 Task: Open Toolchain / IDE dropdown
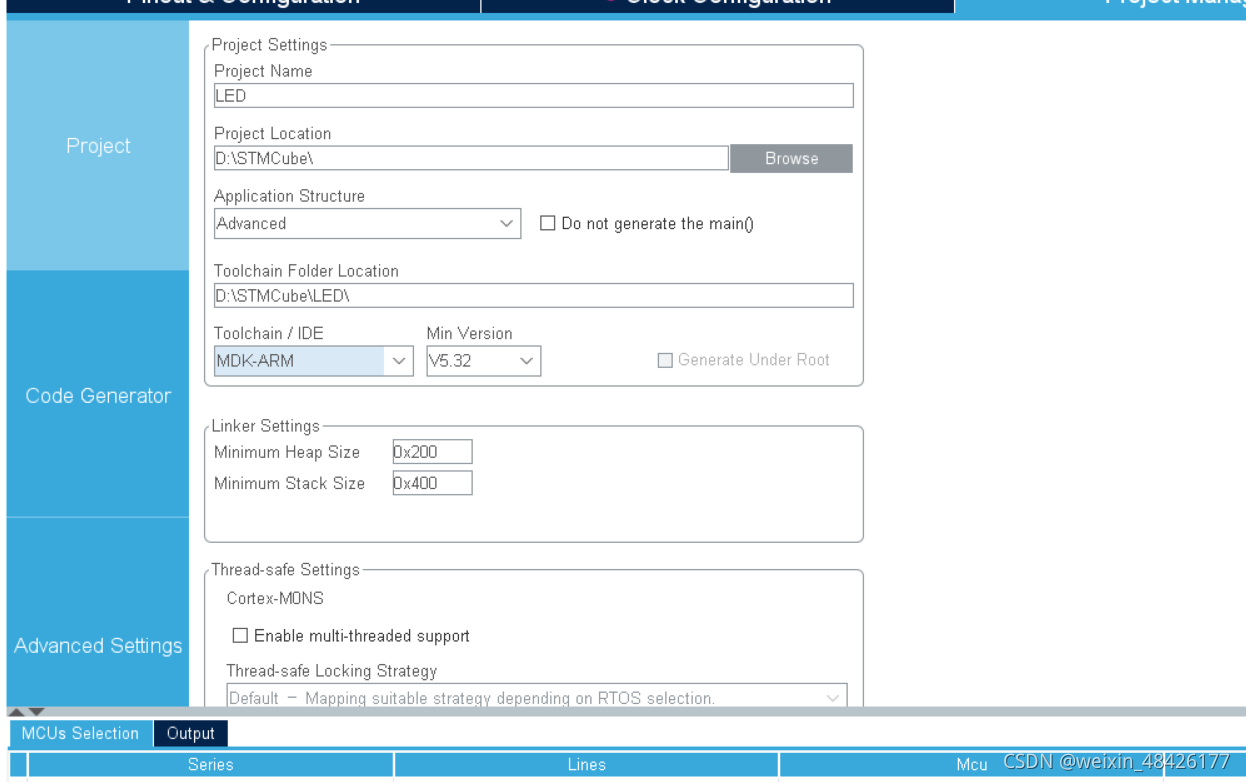click(x=313, y=360)
